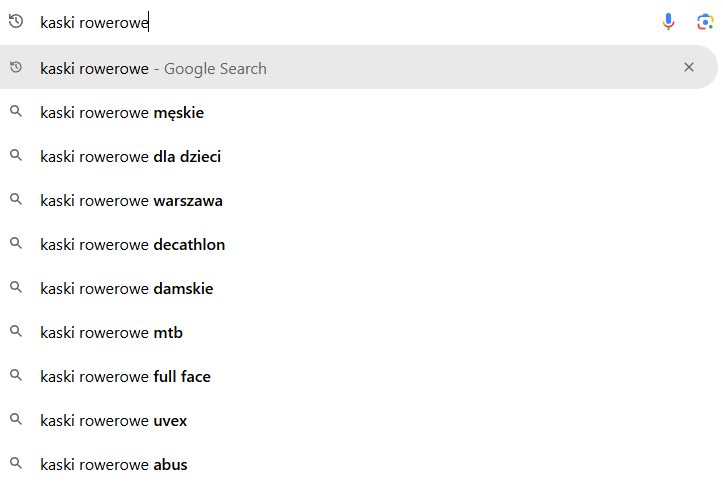Remove the 'kaski rowerowe' history suggestion with X

pyautogui.click(x=689, y=67)
